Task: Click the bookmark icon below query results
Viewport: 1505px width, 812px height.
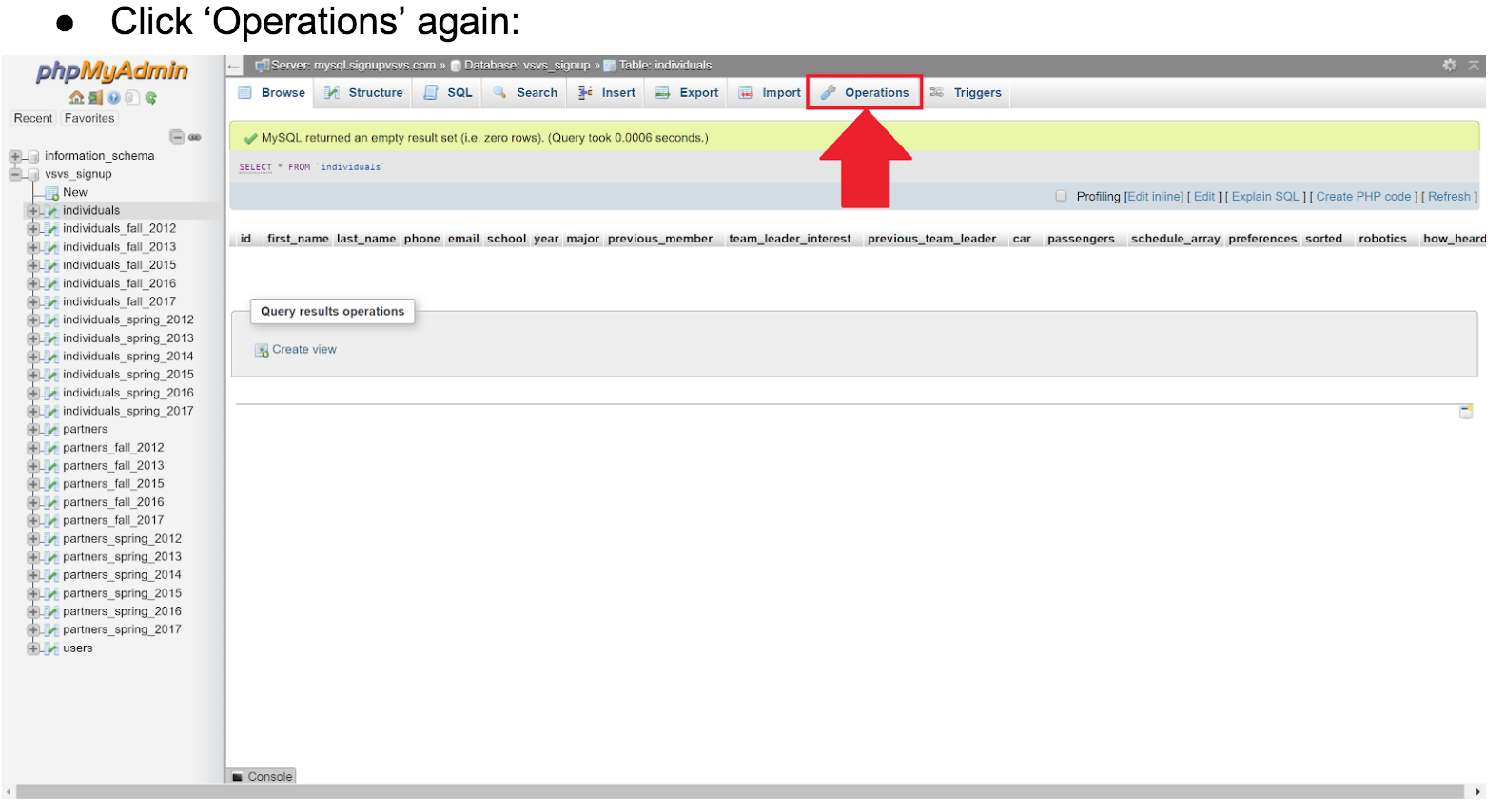Action: (x=1466, y=411)
